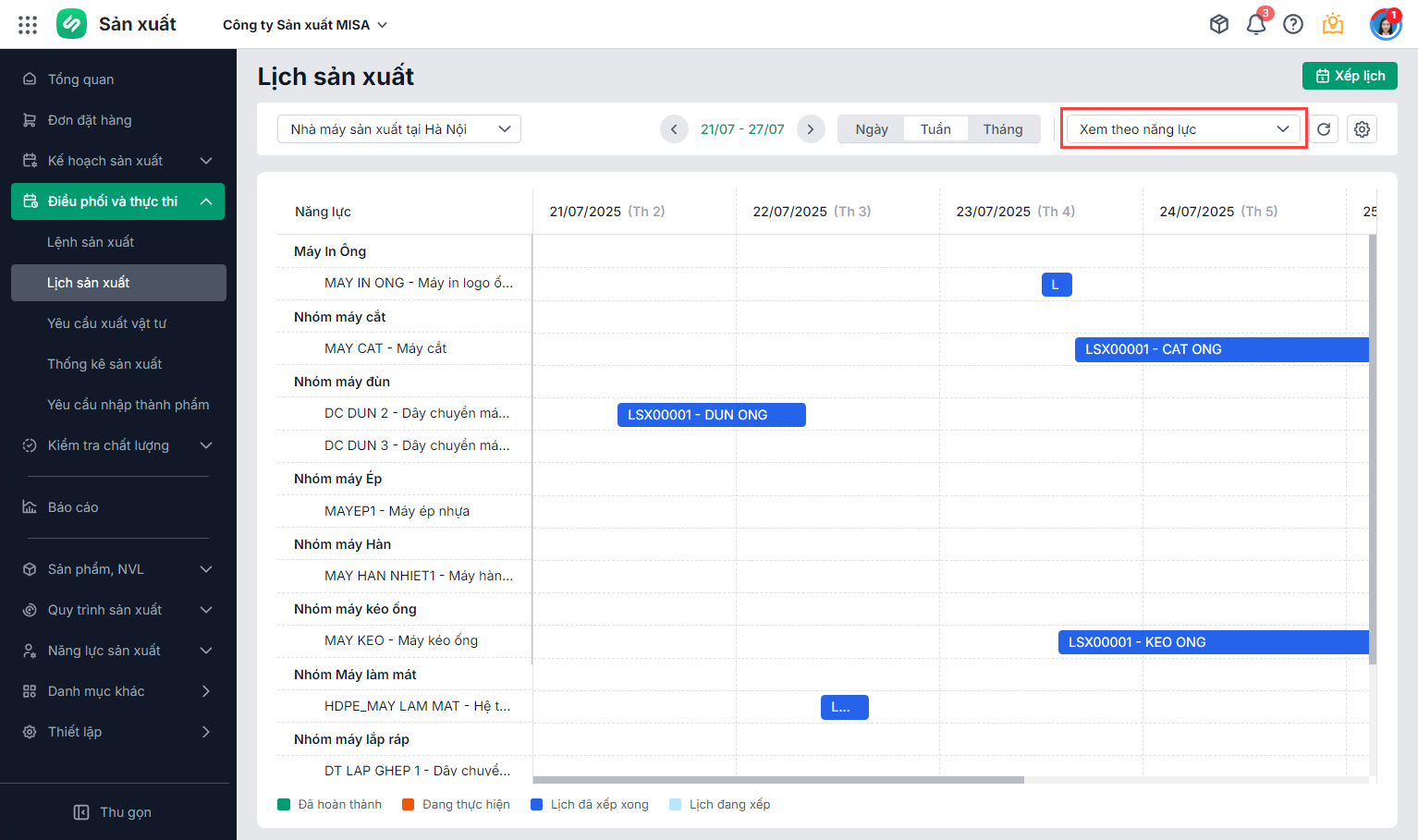Switch view to Tuần
1418x840 pixels.
935,129
